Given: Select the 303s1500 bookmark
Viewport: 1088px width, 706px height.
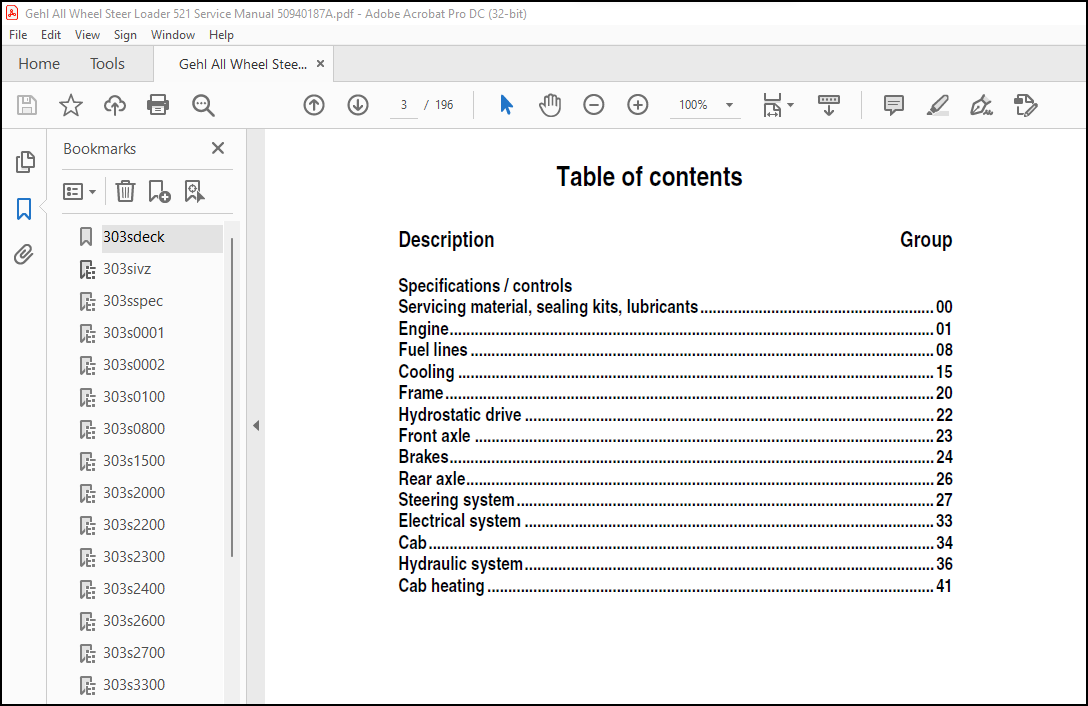Looking at the screenshot, I should (x=134, y=460).
